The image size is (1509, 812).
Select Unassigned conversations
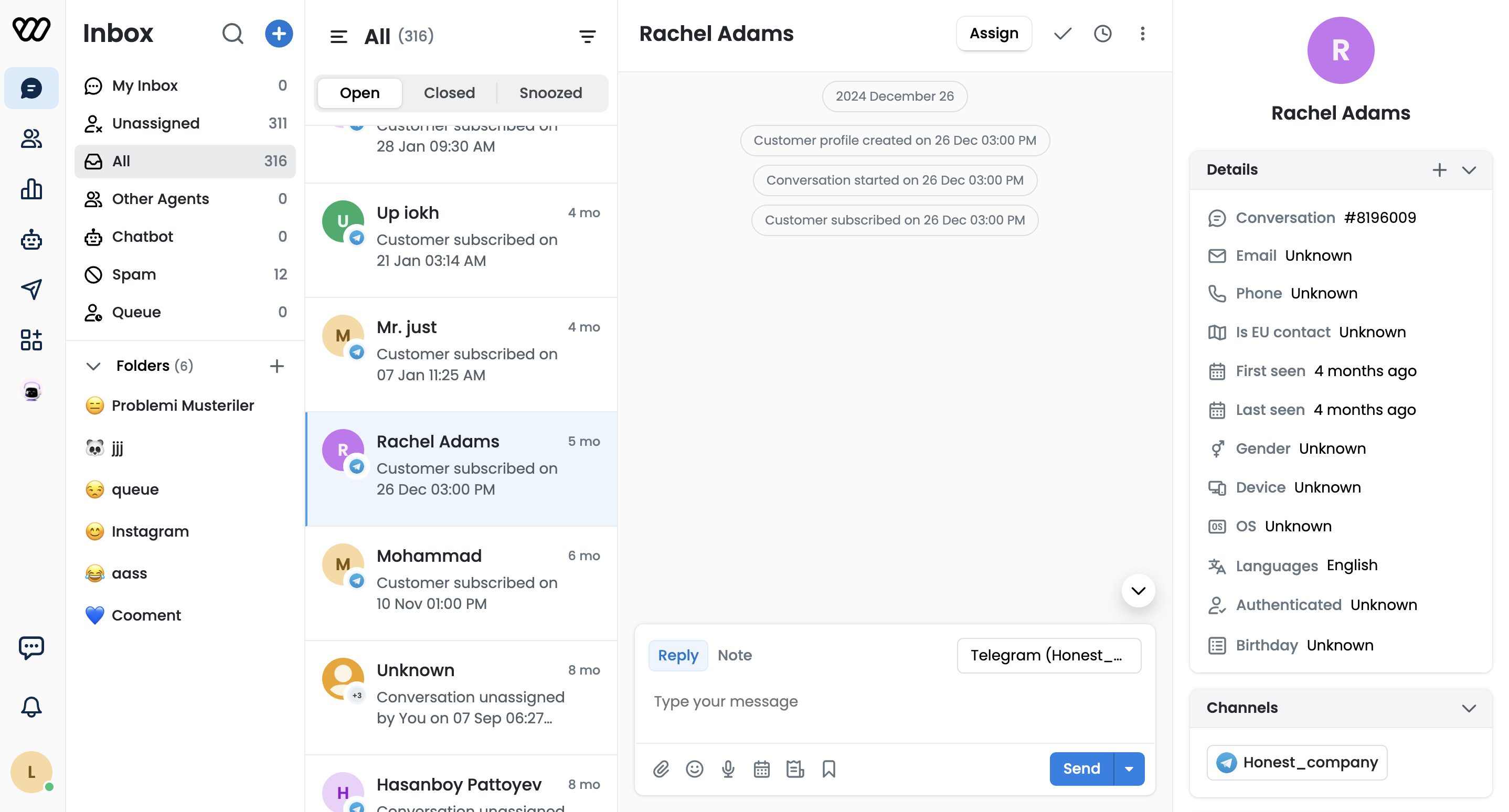point(185,123)
